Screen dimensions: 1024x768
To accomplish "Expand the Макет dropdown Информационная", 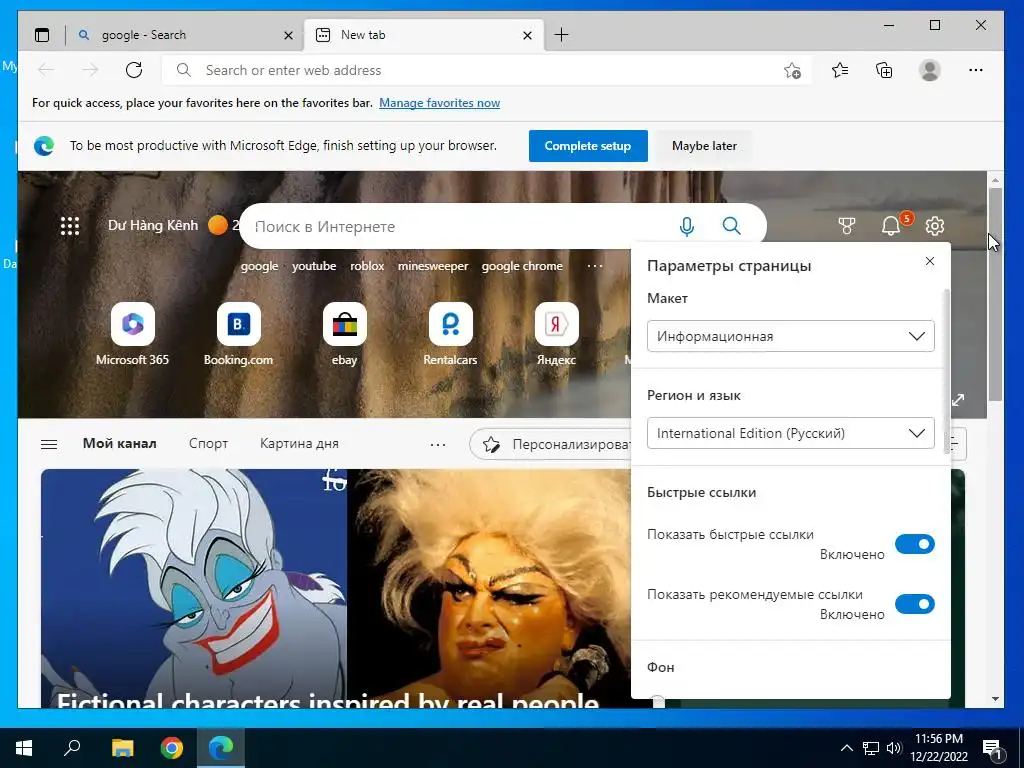I will [790, 336].
